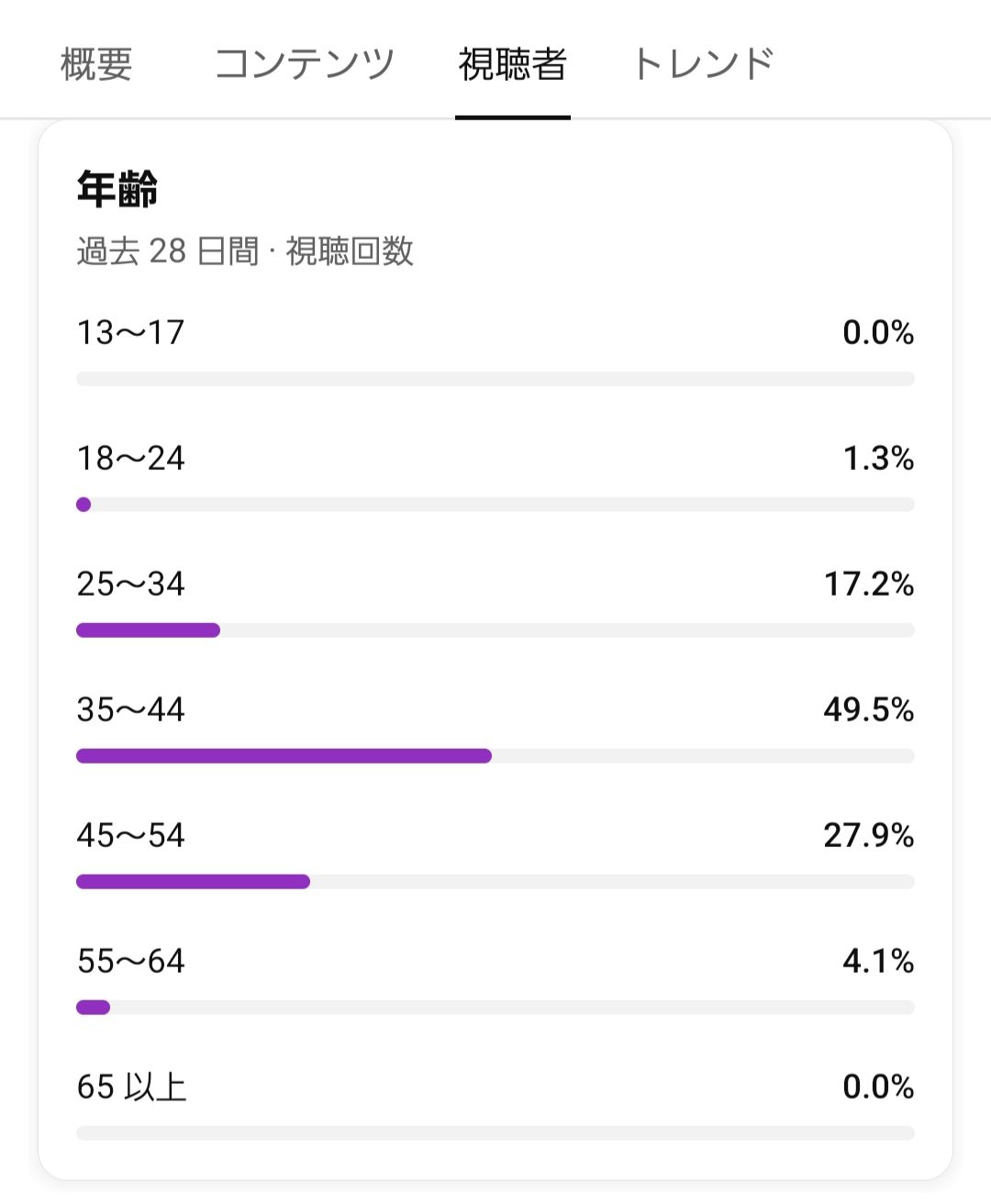The image size is (991, 1204).
Task: Switch to the コンテンツ tab
Action: point(304,64)
